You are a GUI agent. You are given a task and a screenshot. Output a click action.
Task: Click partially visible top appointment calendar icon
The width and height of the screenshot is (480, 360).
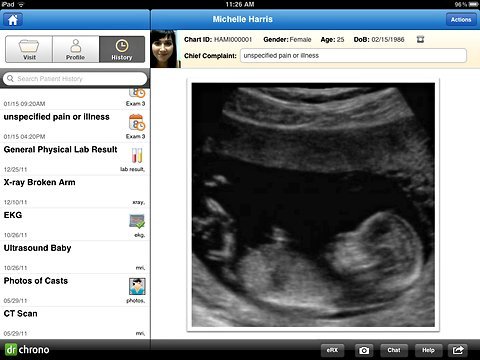tap(137, 93)
